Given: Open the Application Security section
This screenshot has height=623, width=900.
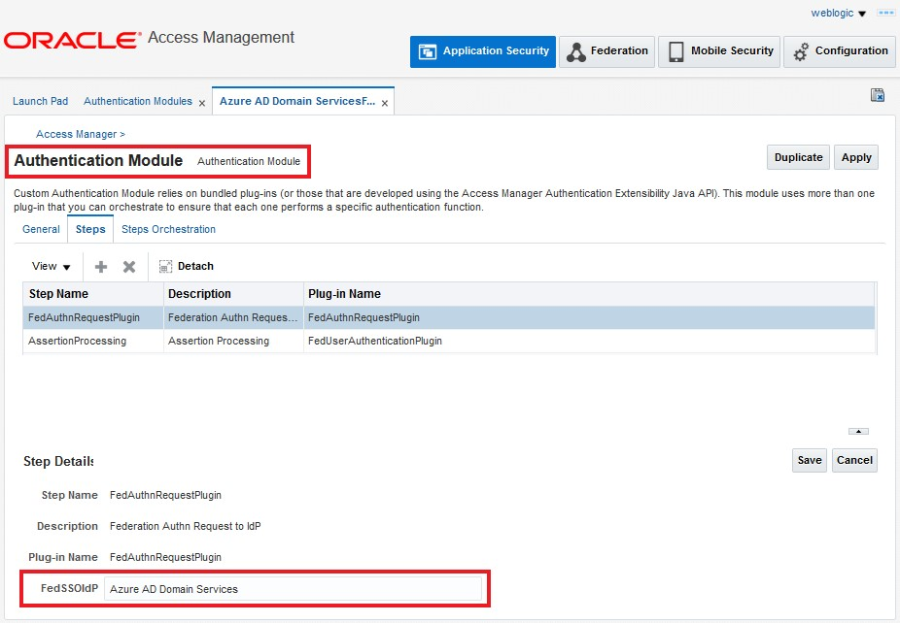Looking at the screenshot, I should click(x=483, y=52).
